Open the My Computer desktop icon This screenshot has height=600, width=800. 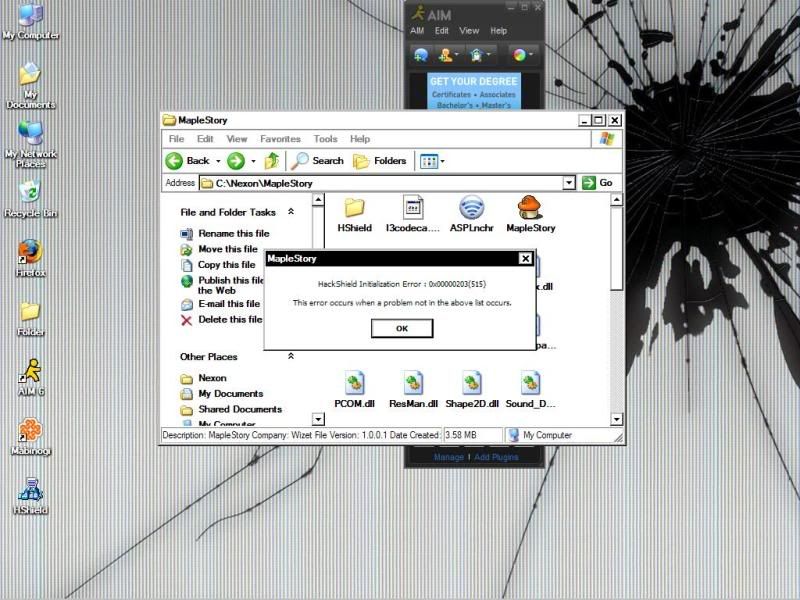pos(31,21)
